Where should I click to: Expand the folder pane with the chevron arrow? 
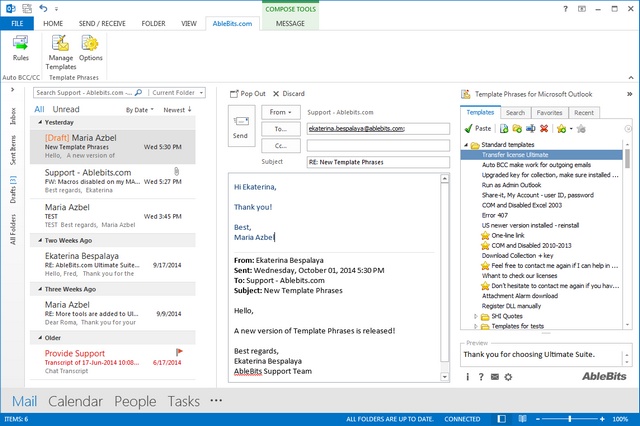coord(13,89)
